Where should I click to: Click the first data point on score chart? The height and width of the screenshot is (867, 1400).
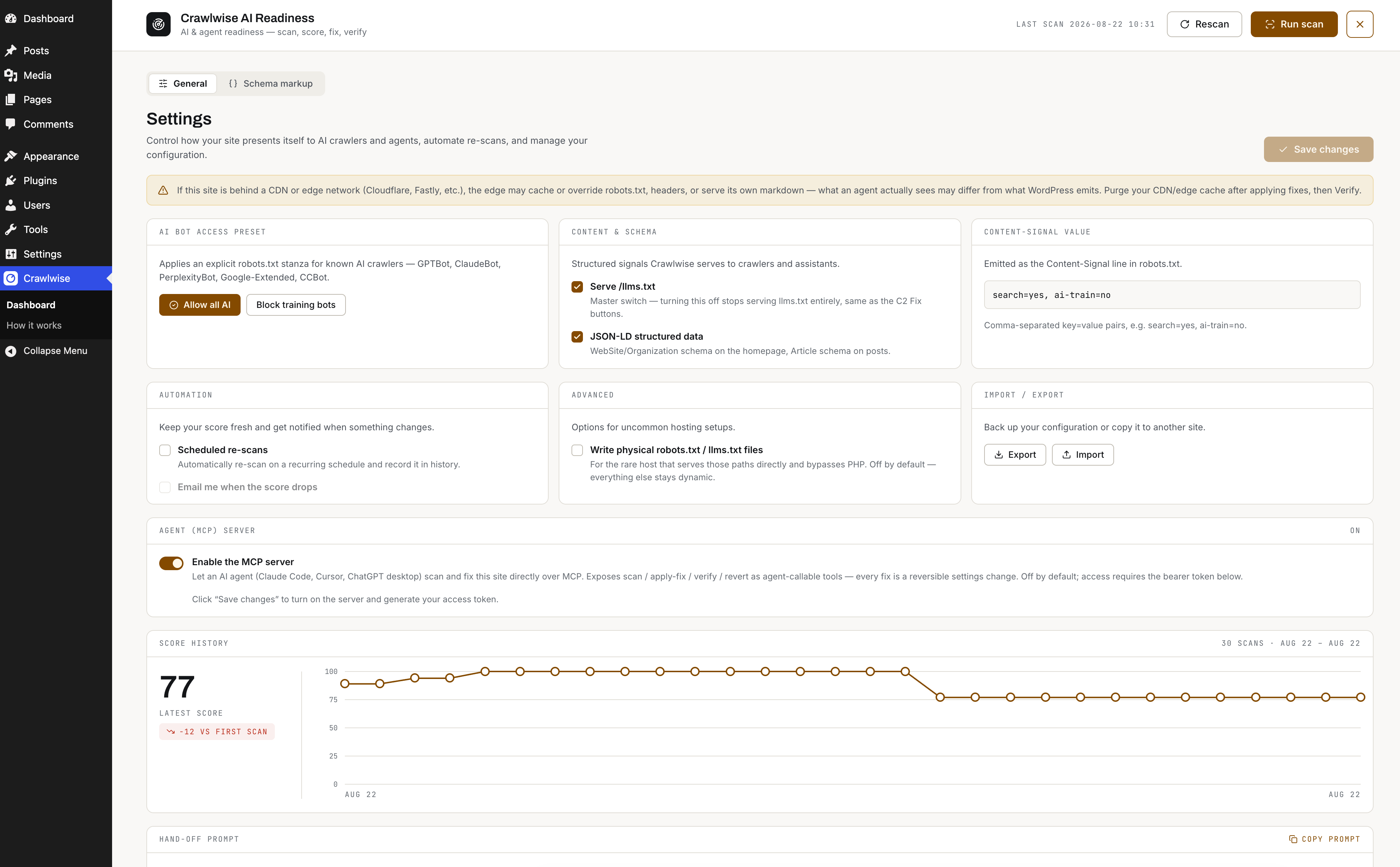[345, 684]
